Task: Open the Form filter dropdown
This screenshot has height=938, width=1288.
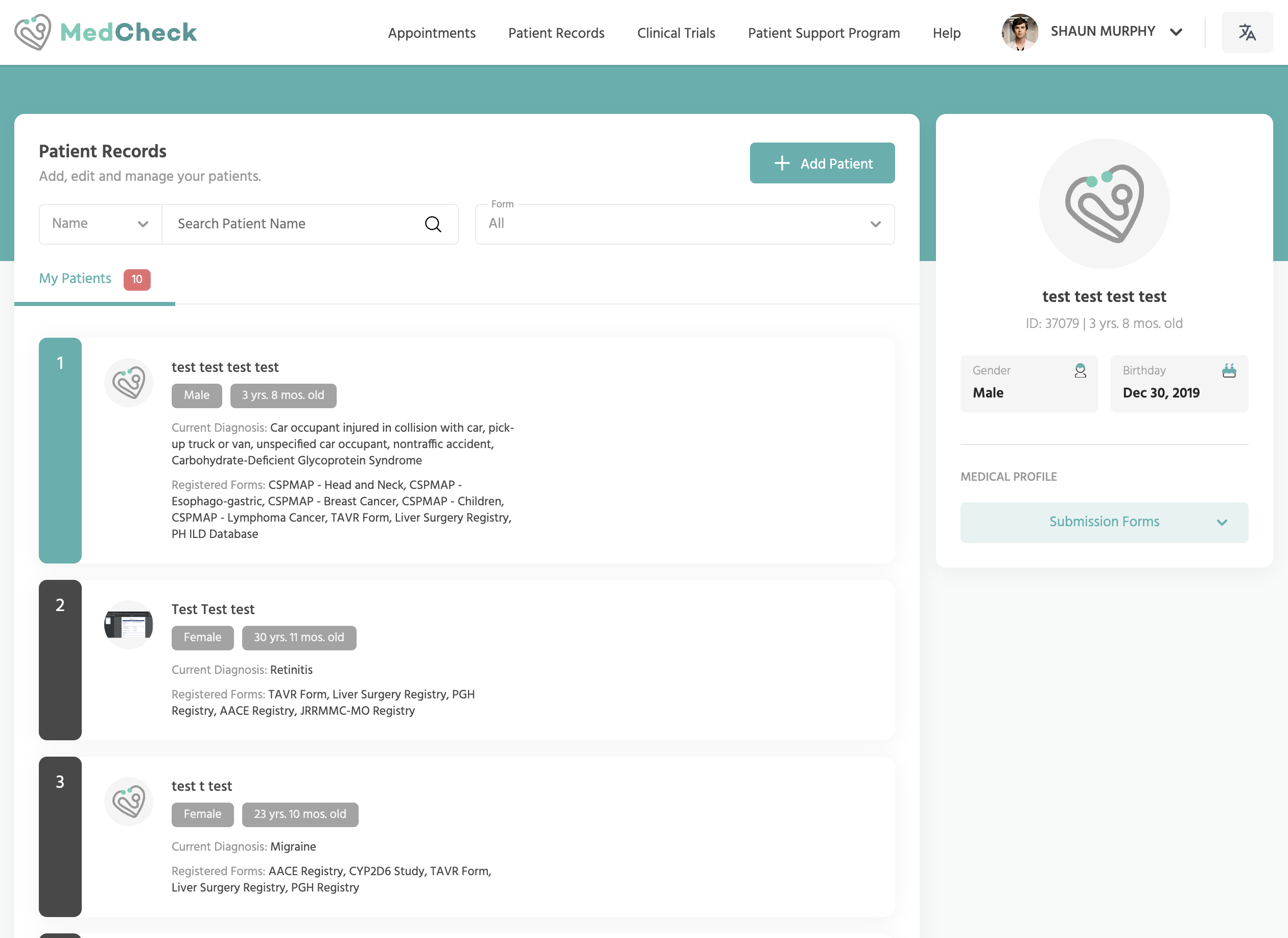Action: (x=684, y=224)
